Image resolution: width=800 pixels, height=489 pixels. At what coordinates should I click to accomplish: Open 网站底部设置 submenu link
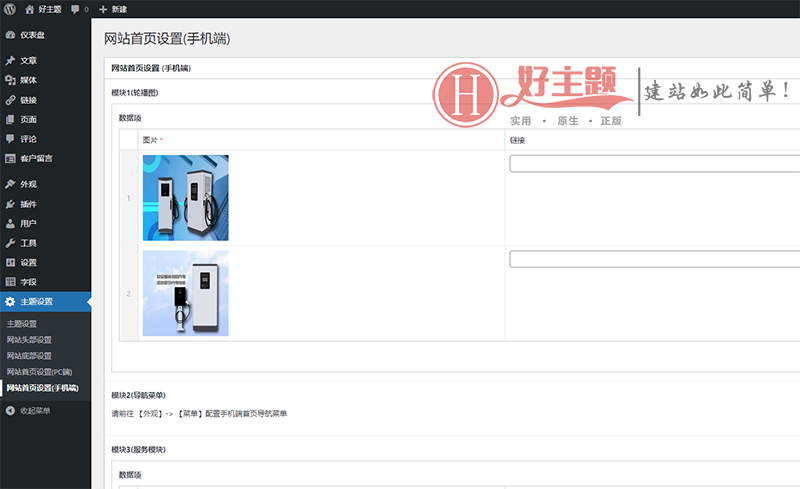click(x=29, y=356)
